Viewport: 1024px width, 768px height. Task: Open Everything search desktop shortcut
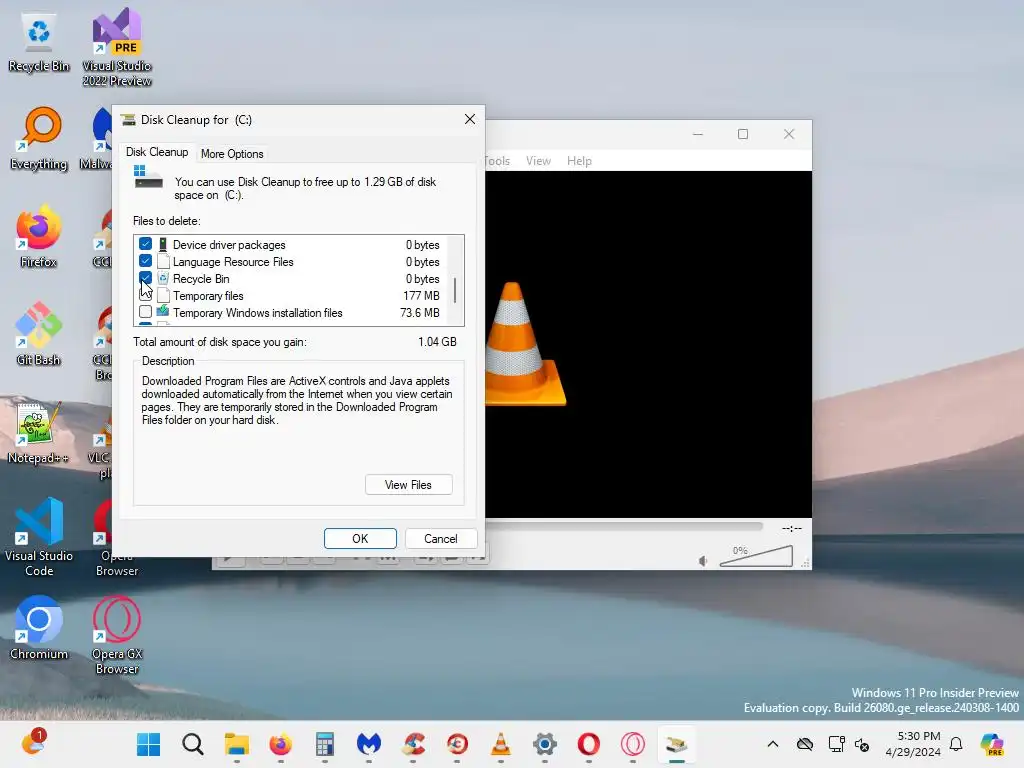tap(39, 138)
